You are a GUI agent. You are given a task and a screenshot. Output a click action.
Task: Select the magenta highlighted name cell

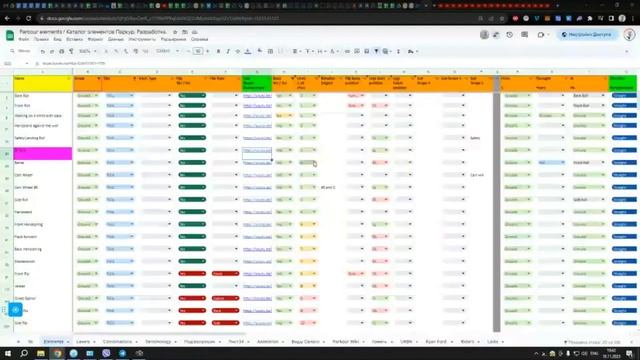coord(43,153)
